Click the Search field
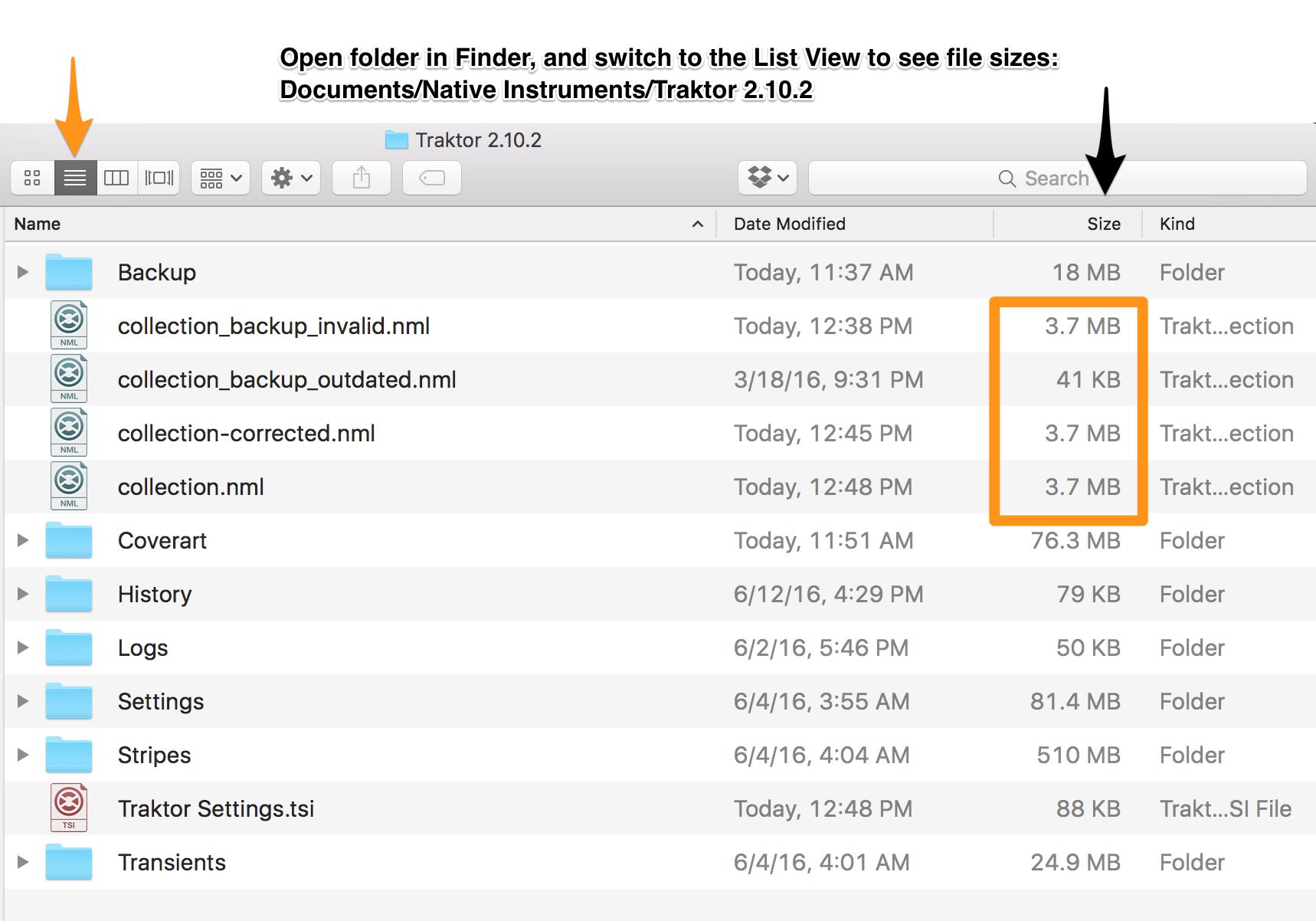The image size is (1316, 921). click(1058, 178)
